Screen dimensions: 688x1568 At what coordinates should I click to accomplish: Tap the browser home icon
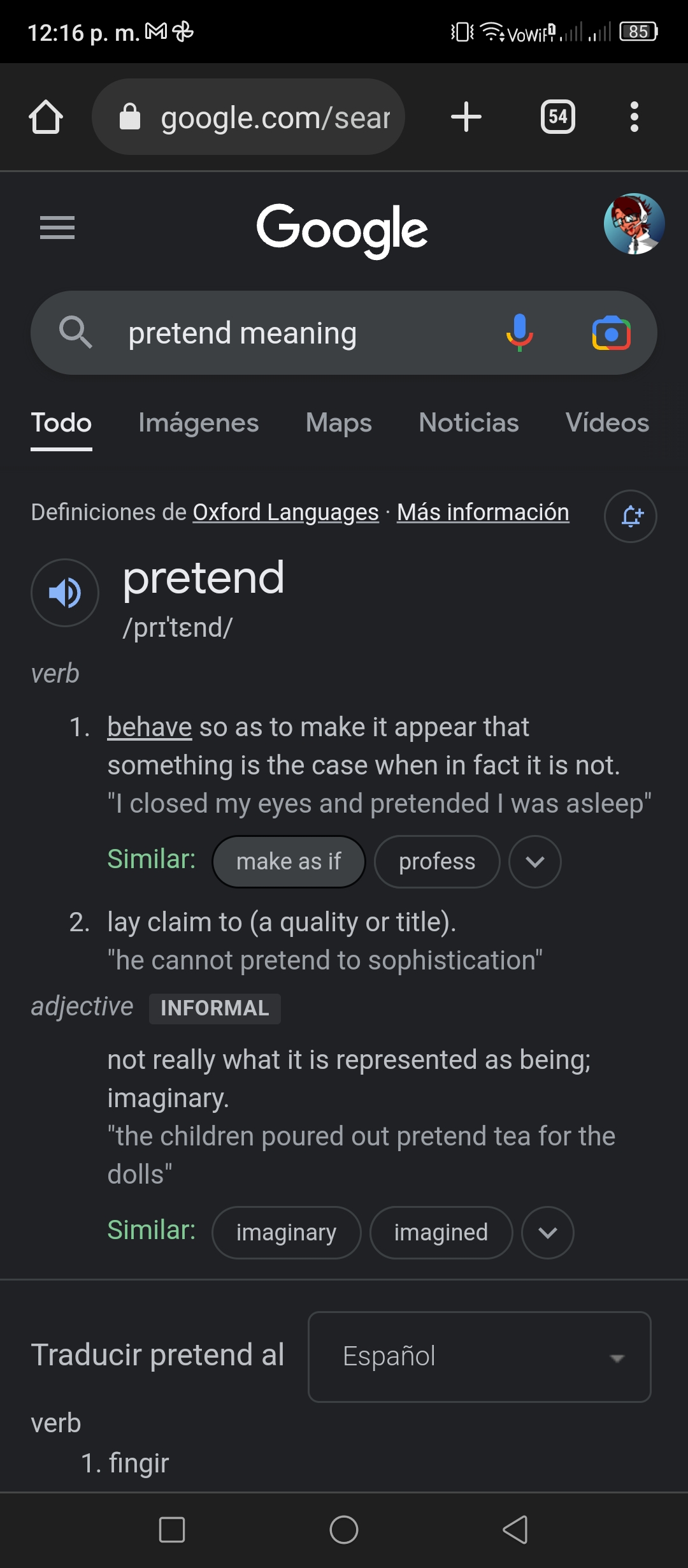pyautogui.click(x=46, y=117)
